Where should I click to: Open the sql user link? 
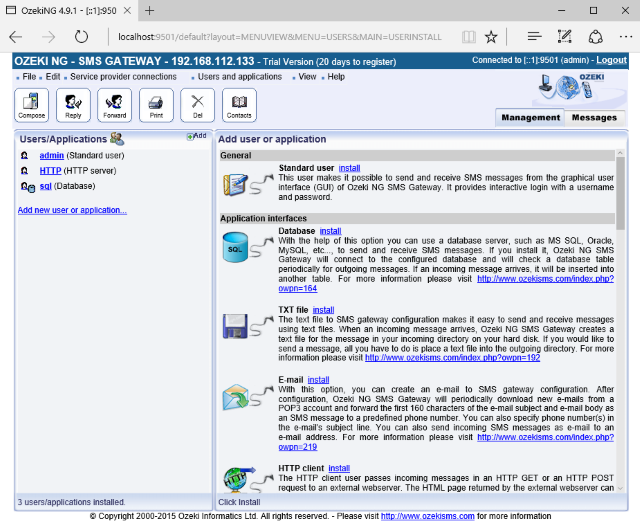click(x=45, y=186)
